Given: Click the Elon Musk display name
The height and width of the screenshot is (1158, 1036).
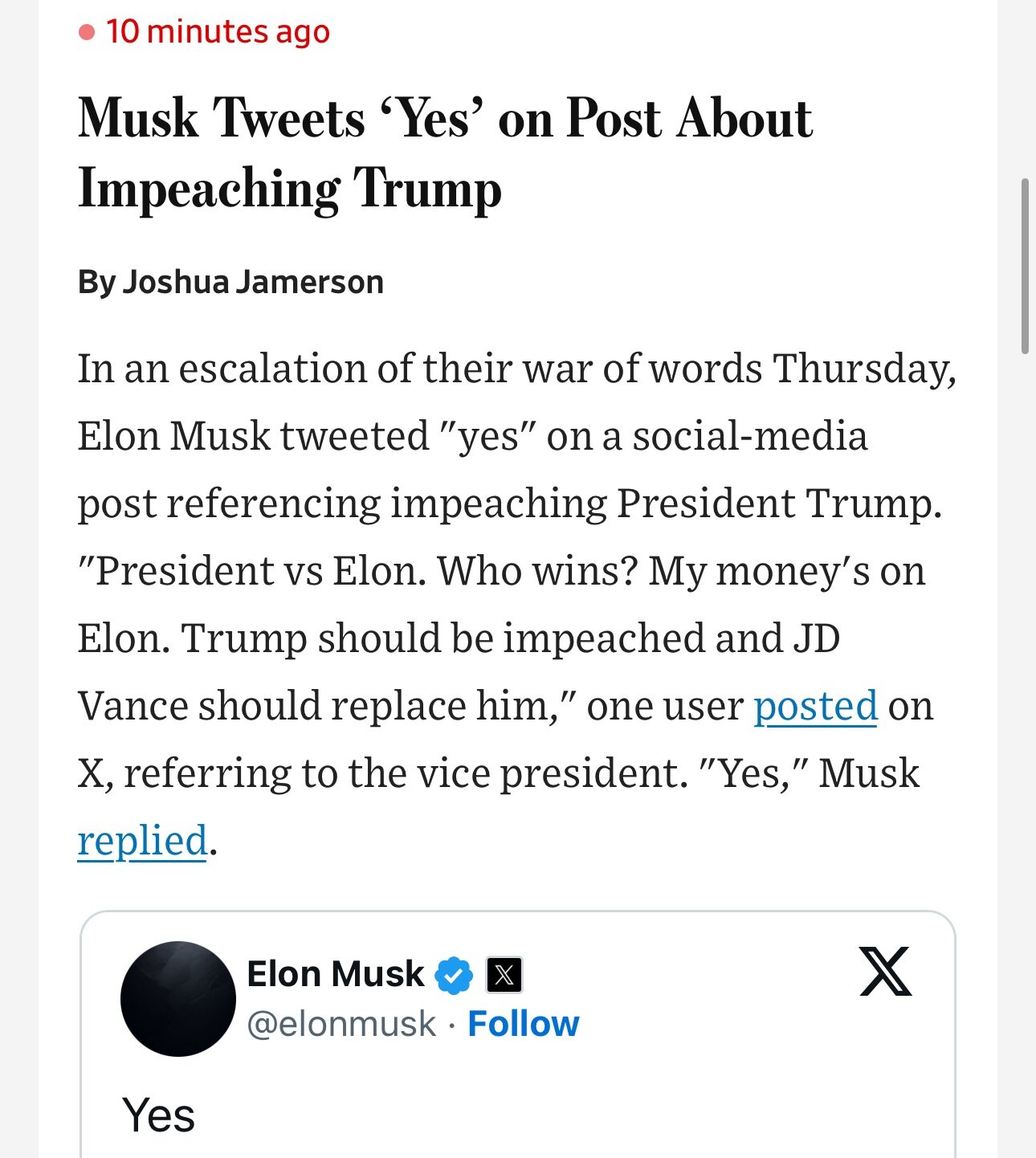Looking at the screenshot, I should click(x=336, y=973).
